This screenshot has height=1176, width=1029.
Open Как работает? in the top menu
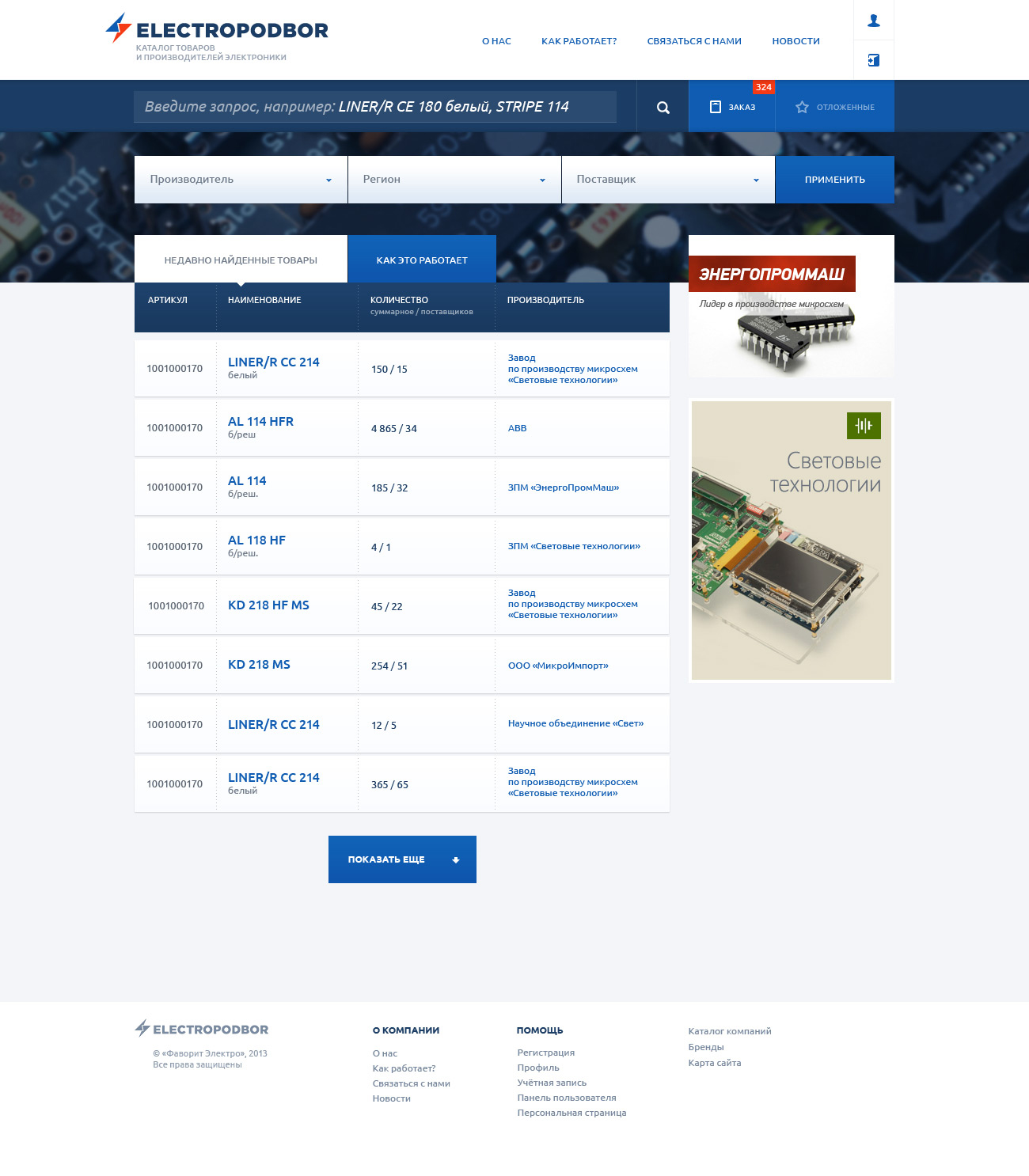pos(579,41)
